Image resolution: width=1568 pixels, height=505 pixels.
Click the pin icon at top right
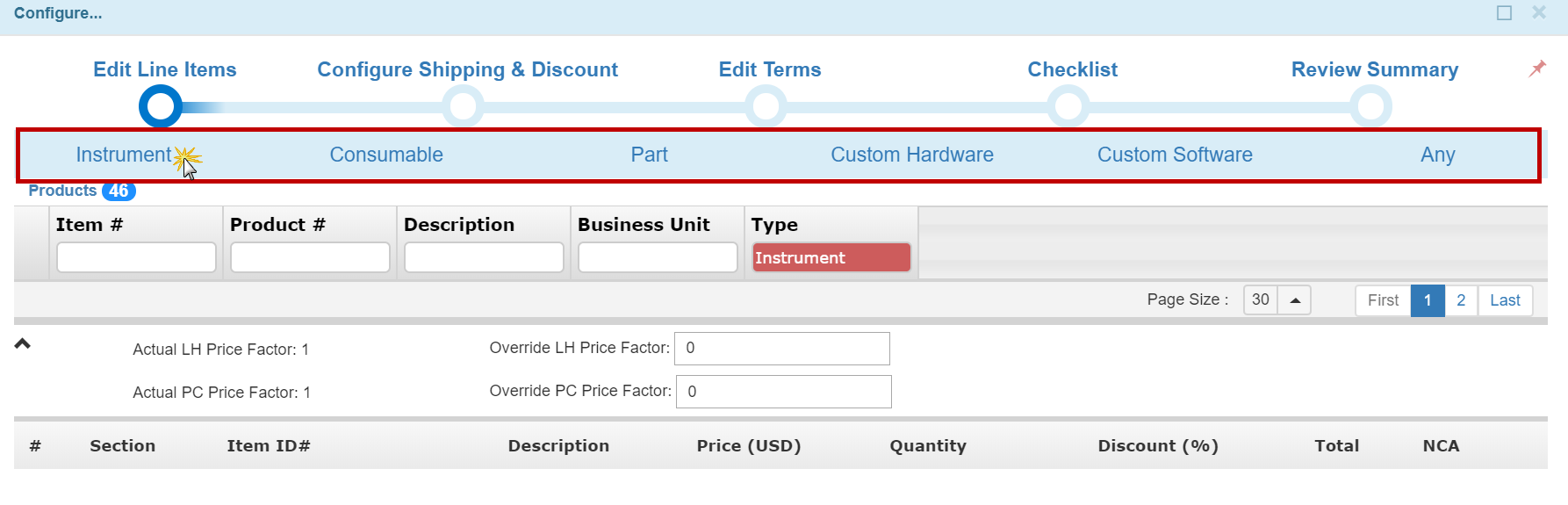(1536, 69)
